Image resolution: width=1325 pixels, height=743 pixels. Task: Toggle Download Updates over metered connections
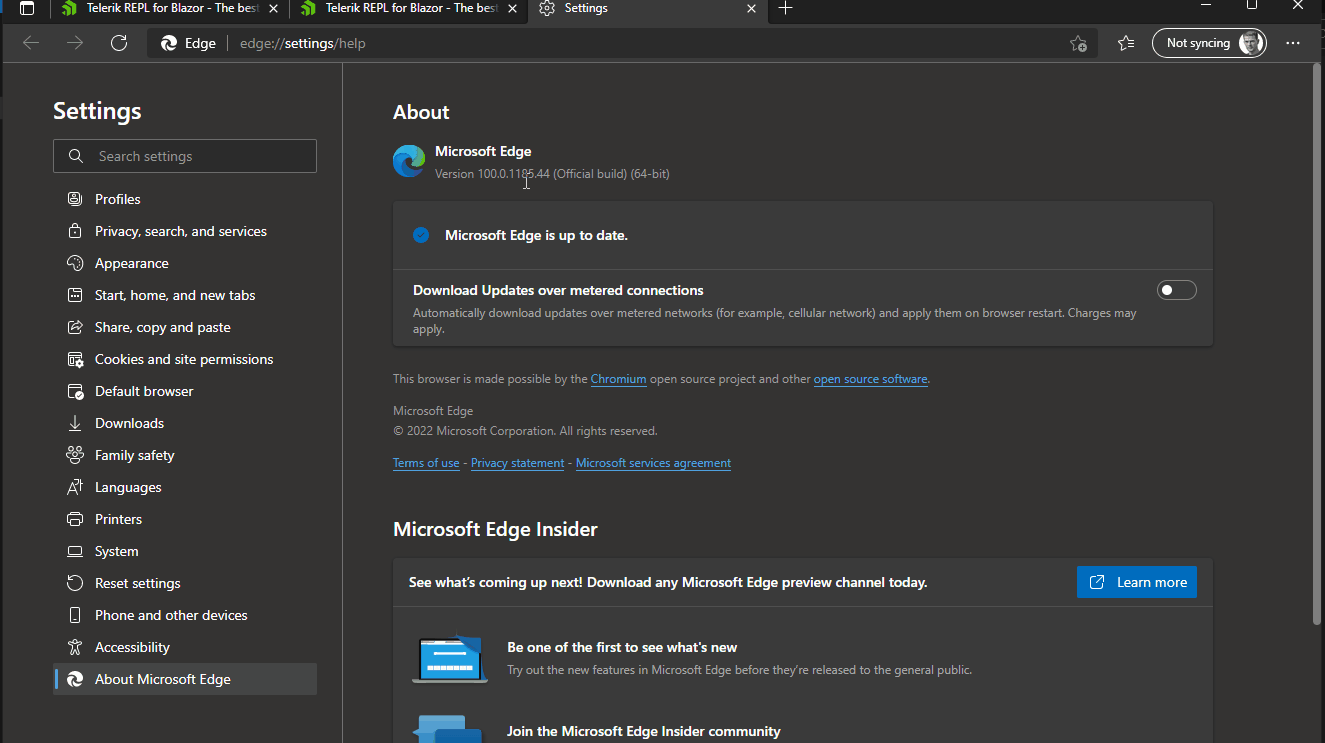(1176, 290)
